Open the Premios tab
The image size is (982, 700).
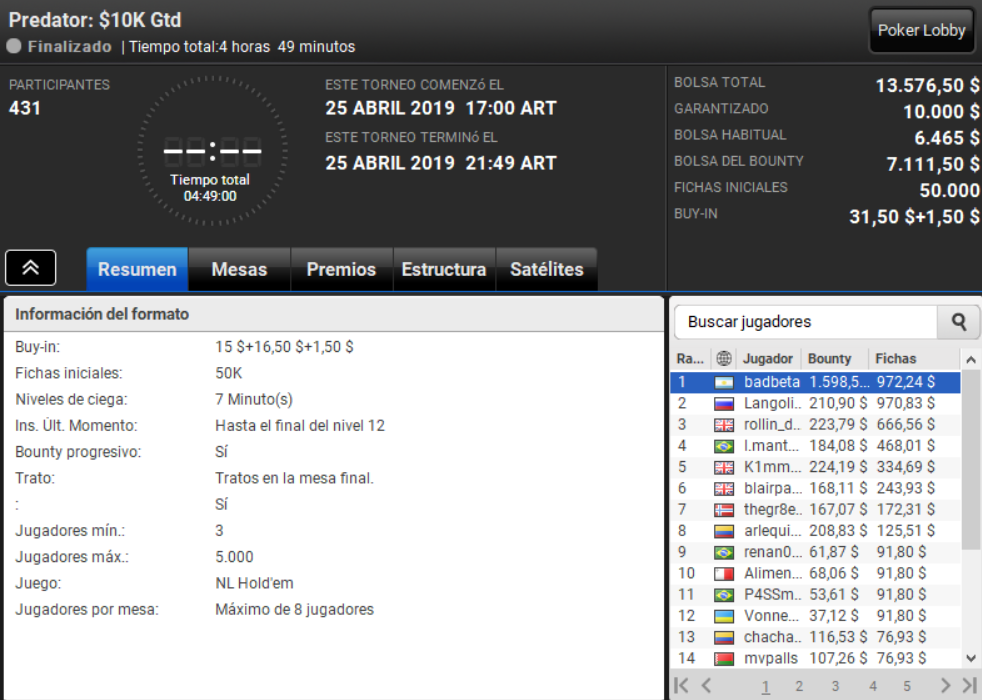(341, 269)
